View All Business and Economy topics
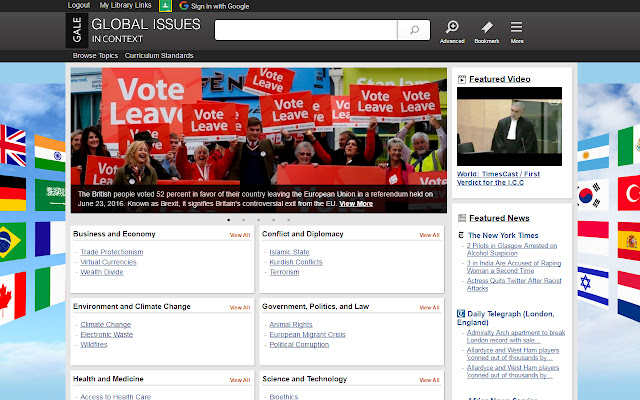The width and height of the screenshot is (640, 400). [240, 235]
